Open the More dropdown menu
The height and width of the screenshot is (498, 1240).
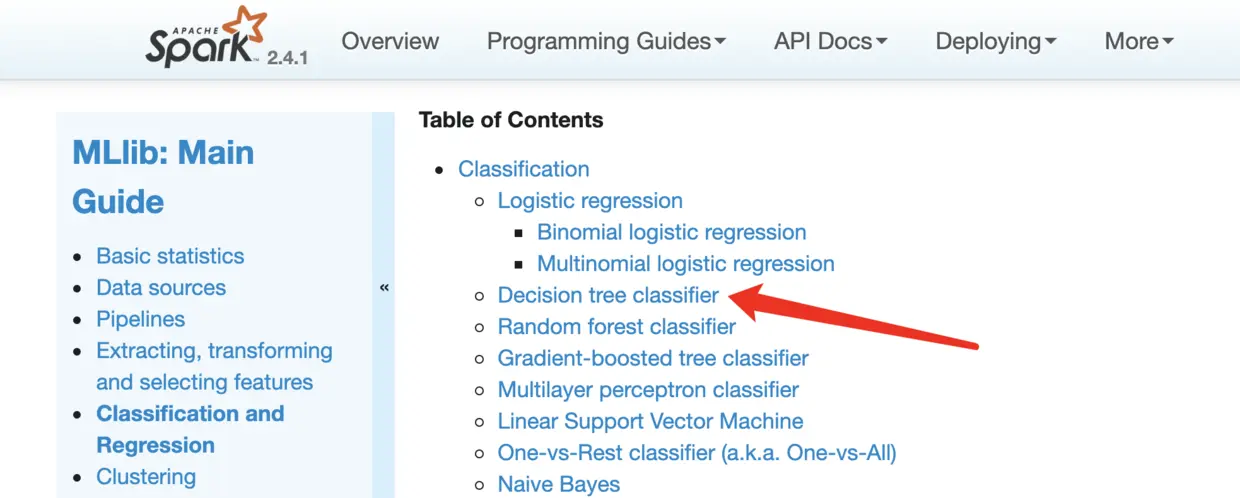(x=1138, y=41)
